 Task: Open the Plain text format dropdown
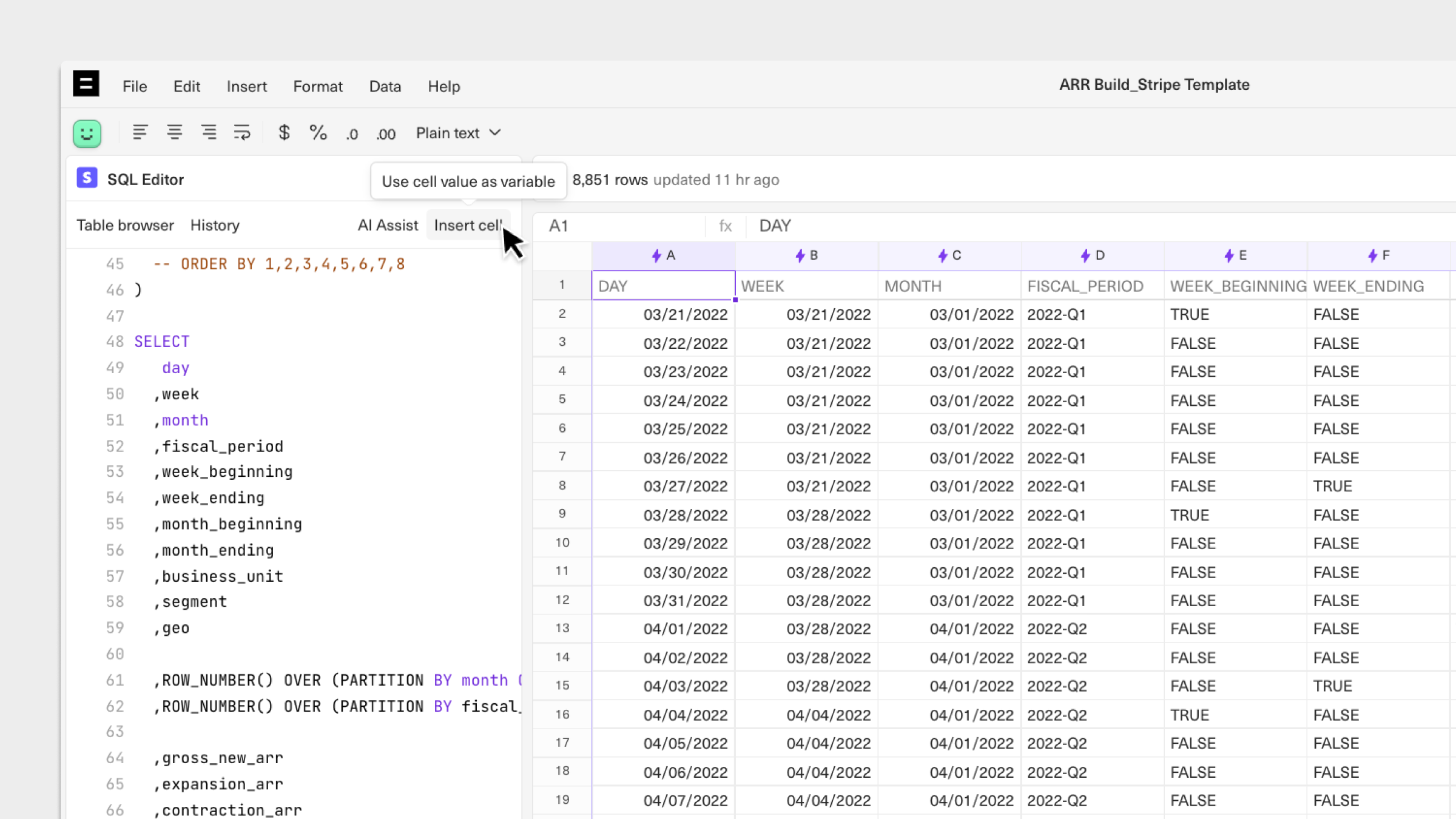tap(458, 133)
